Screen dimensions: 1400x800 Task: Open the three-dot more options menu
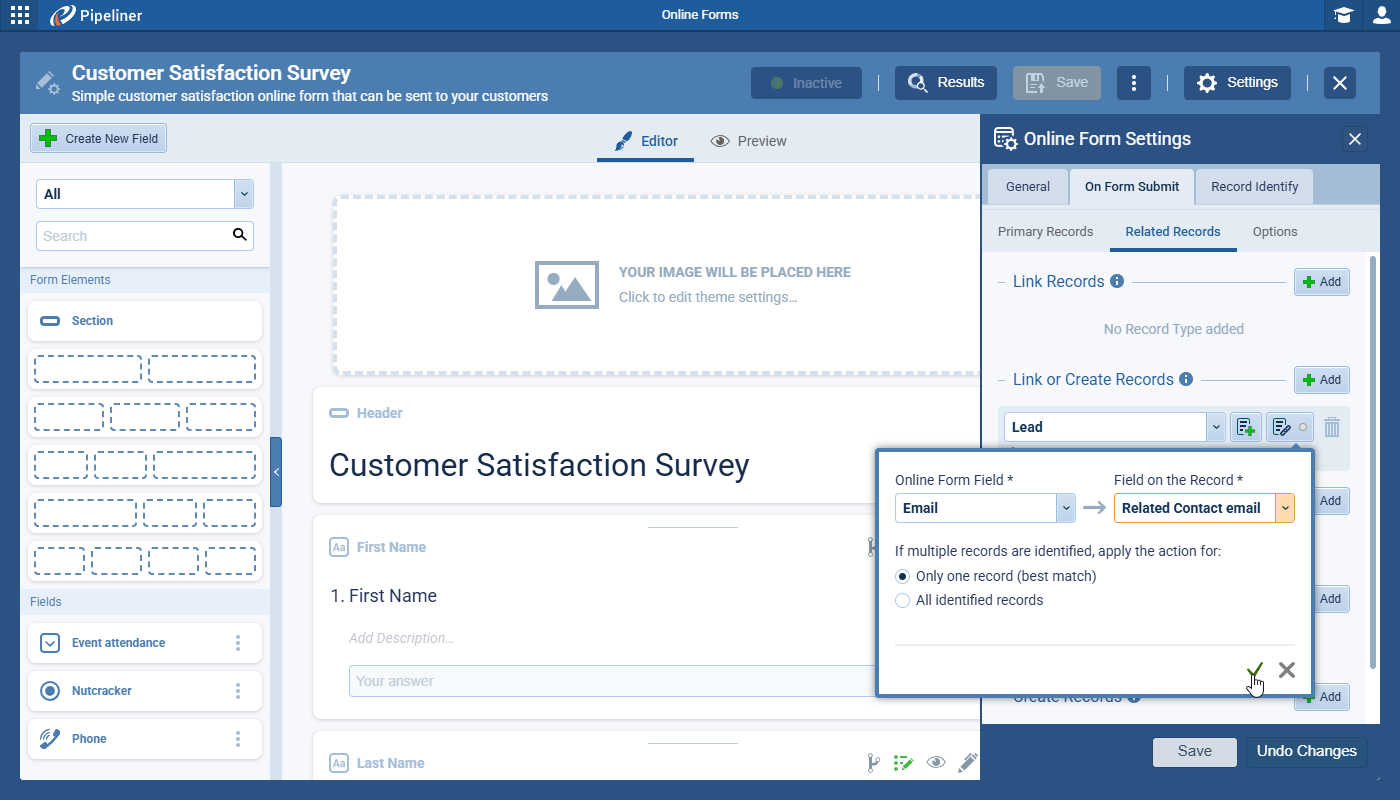tap(1133, 83)
